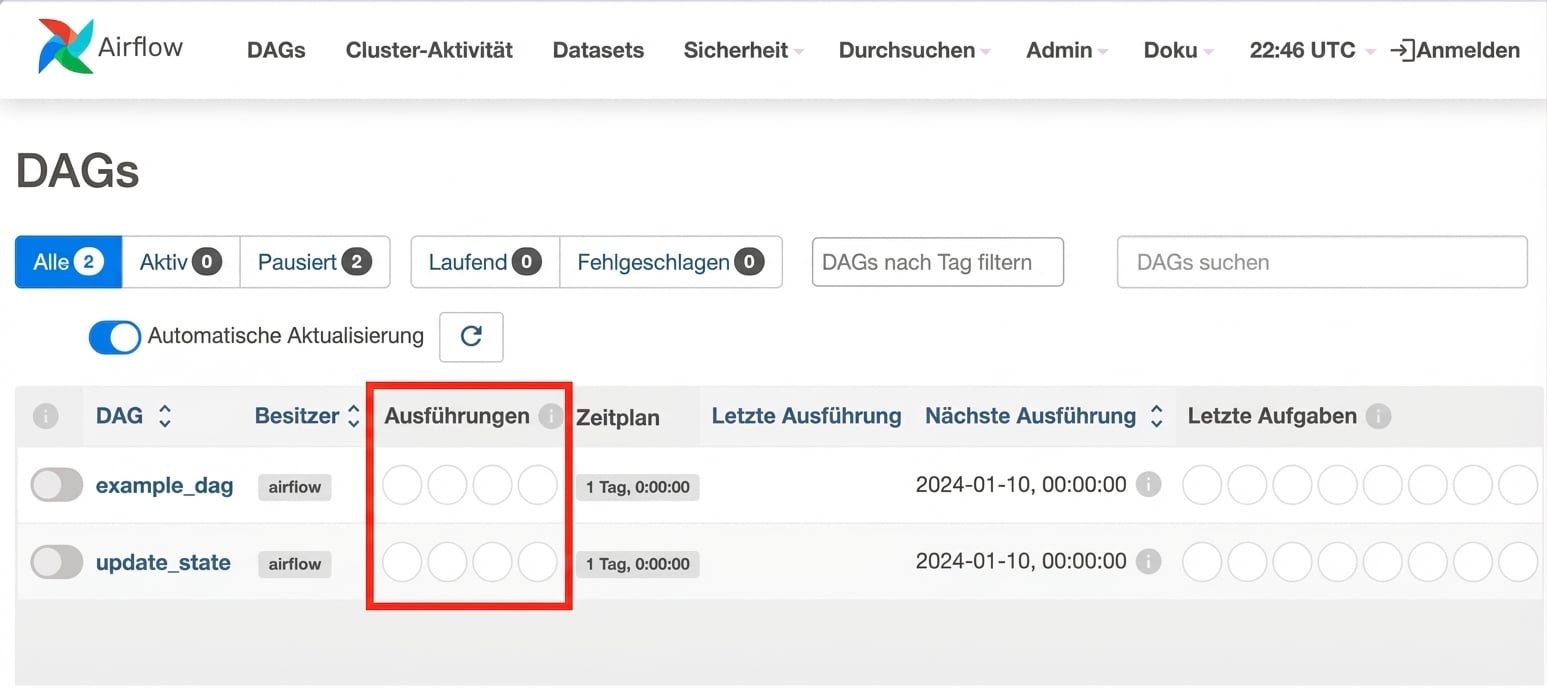Open Cluster-Aktivität in the navbar
Image resolution: width=1547 pixels, height=688 pixels.
(x=429, y=50)
